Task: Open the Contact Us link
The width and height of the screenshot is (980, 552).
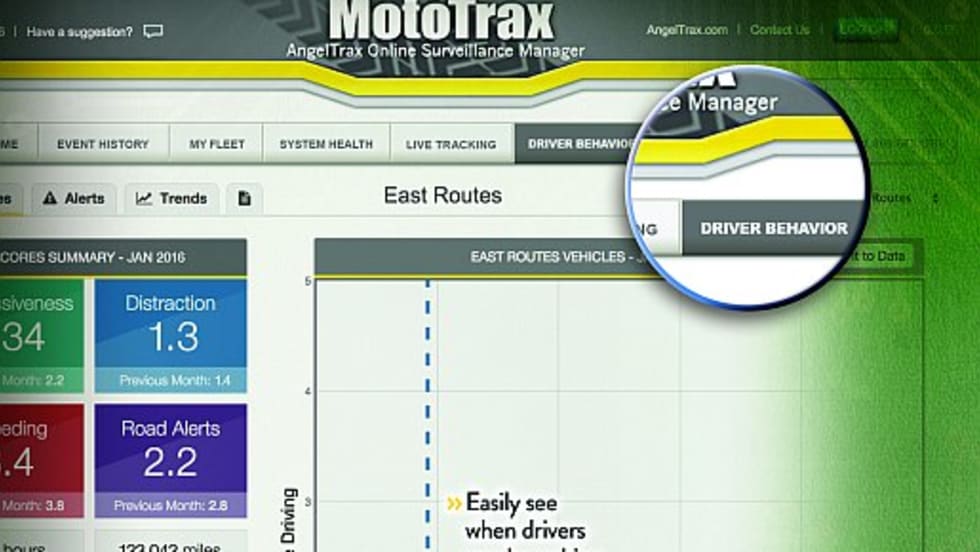Action: [780, 30]
